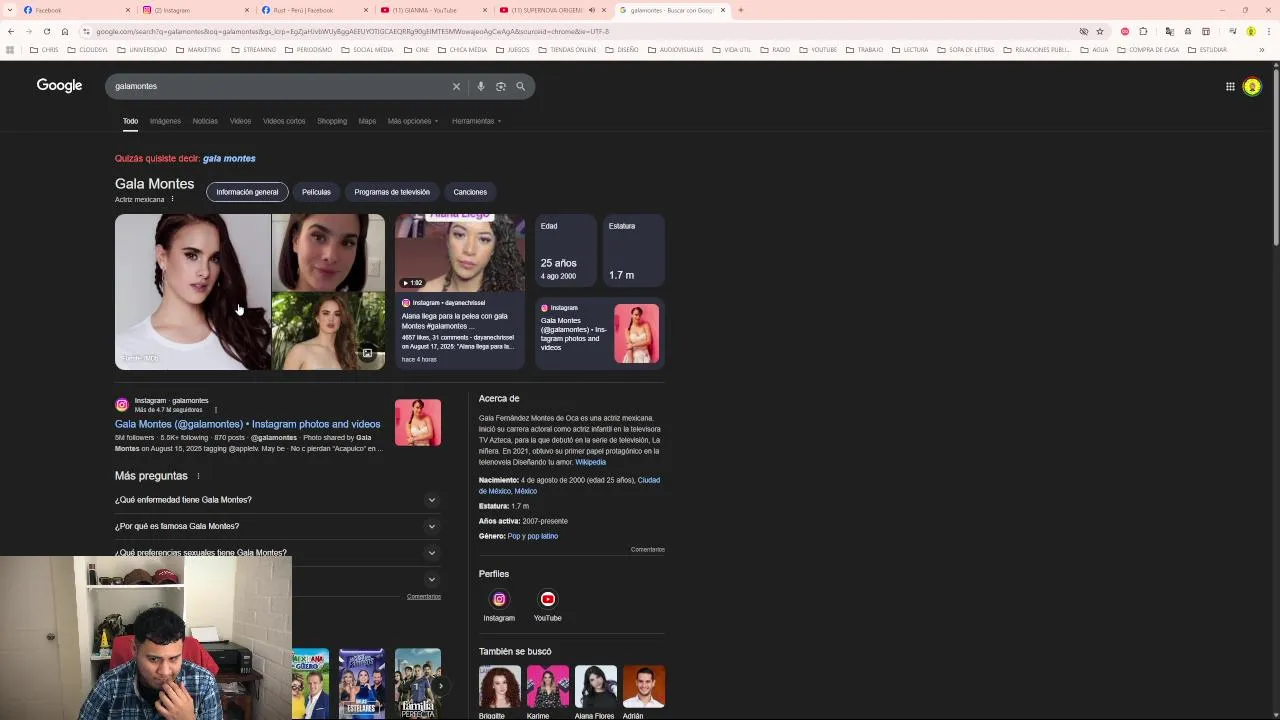
Task: Click the view site information icon in address bar
Action: coord(86,31)
